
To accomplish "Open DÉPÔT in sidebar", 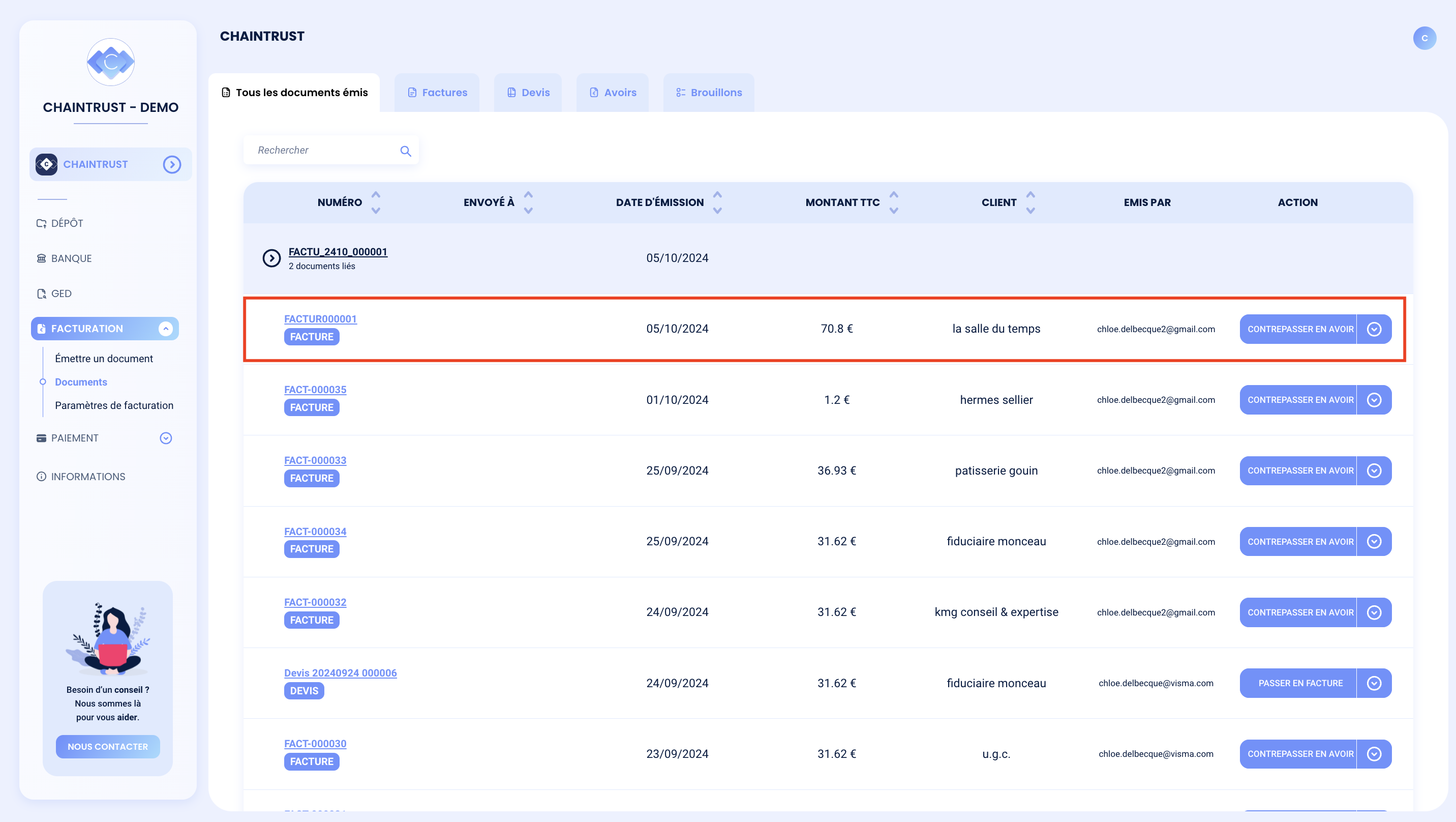I will [60, 223].
